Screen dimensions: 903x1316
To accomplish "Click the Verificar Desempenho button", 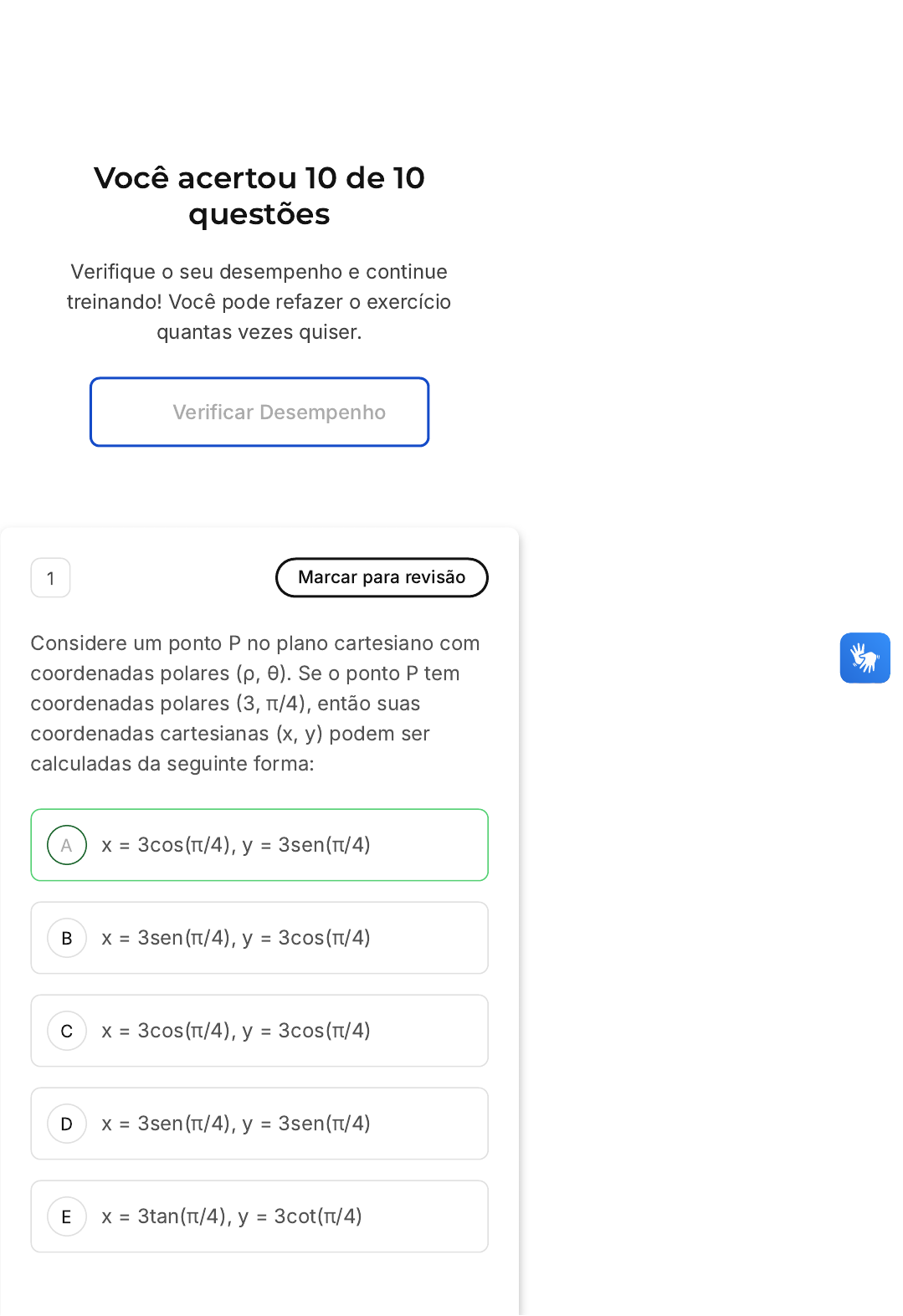I will click(259, 412).
